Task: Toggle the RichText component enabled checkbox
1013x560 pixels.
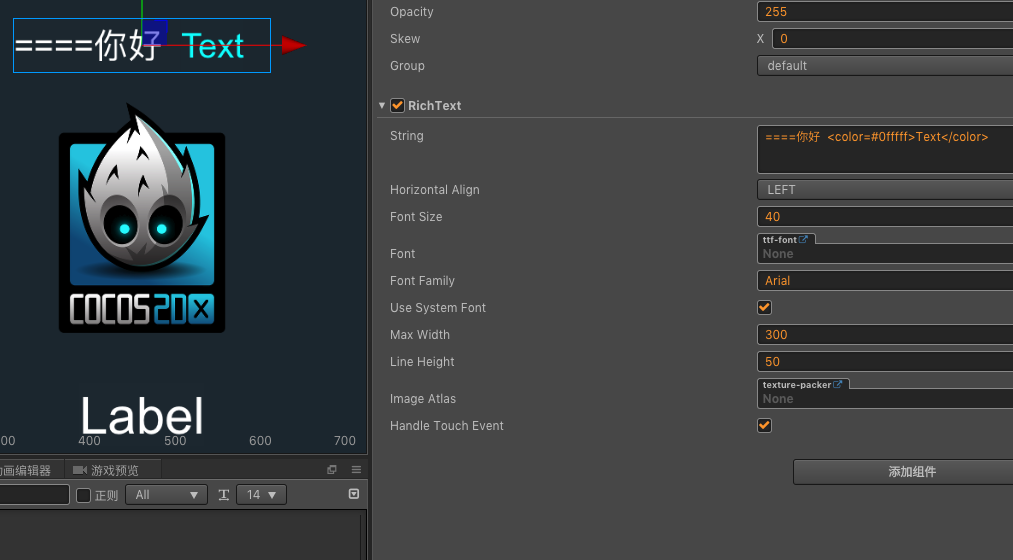Action: click(397, 105)
